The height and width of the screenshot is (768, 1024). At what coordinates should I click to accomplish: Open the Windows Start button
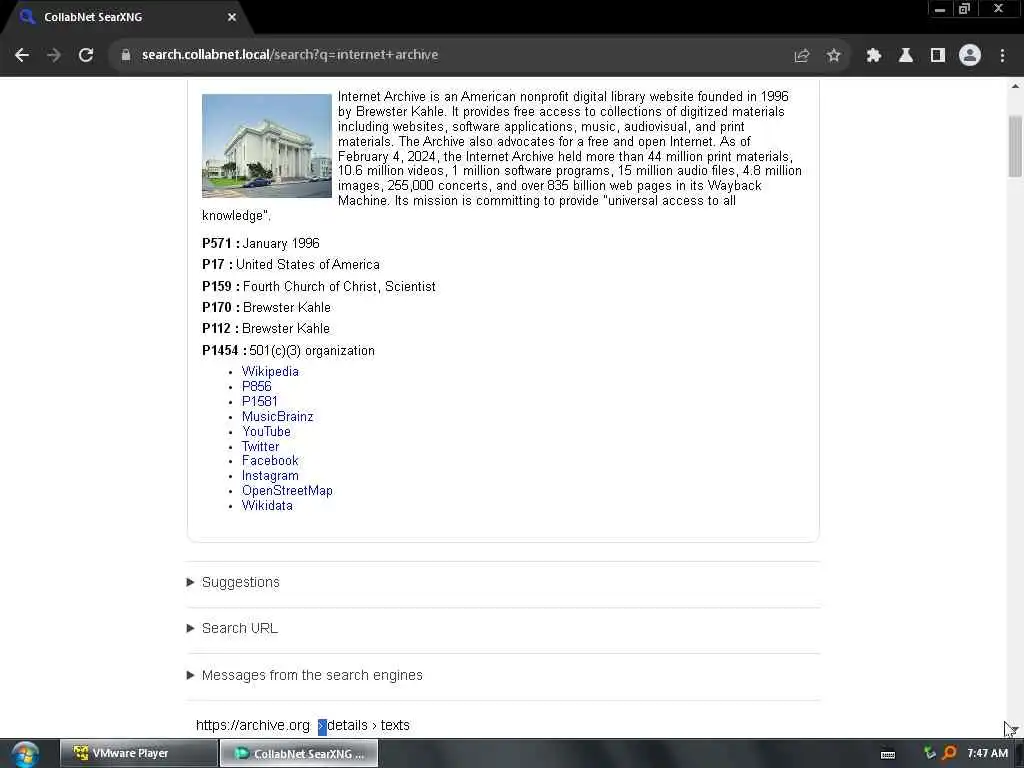pyautogui.click(x=25, y=754)
